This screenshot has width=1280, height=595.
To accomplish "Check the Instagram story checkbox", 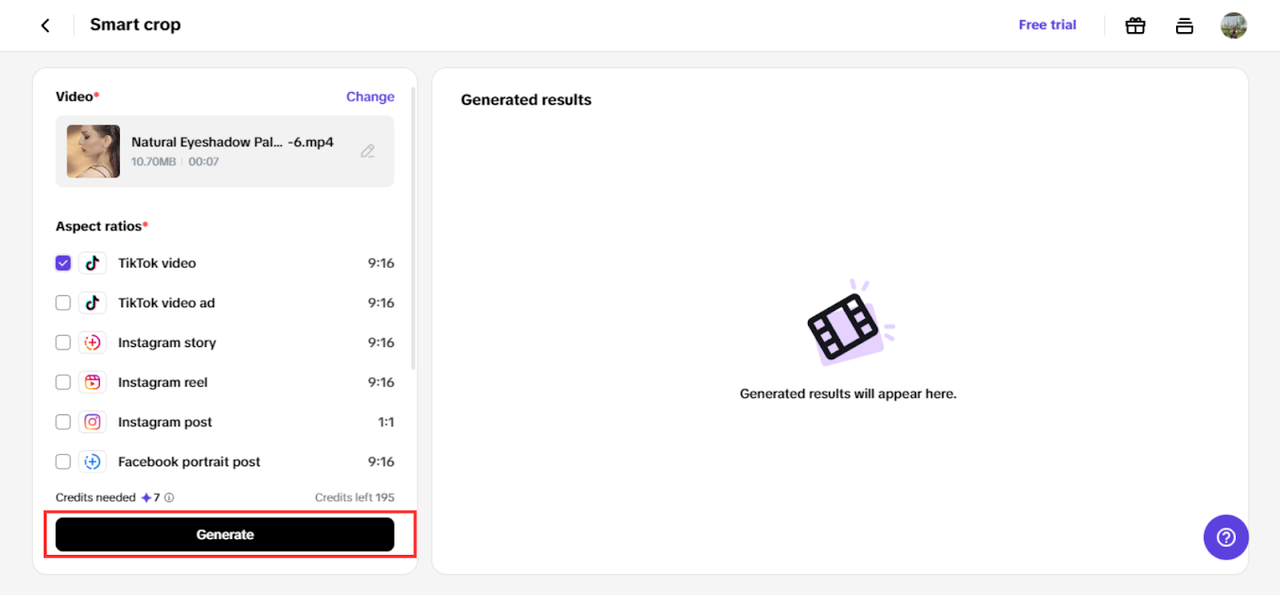I will (63, 343).
